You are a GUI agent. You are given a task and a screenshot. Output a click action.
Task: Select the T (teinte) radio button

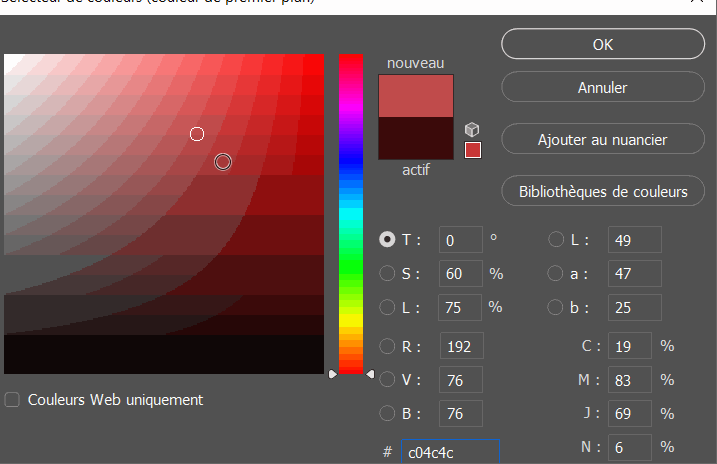(387, 240)
